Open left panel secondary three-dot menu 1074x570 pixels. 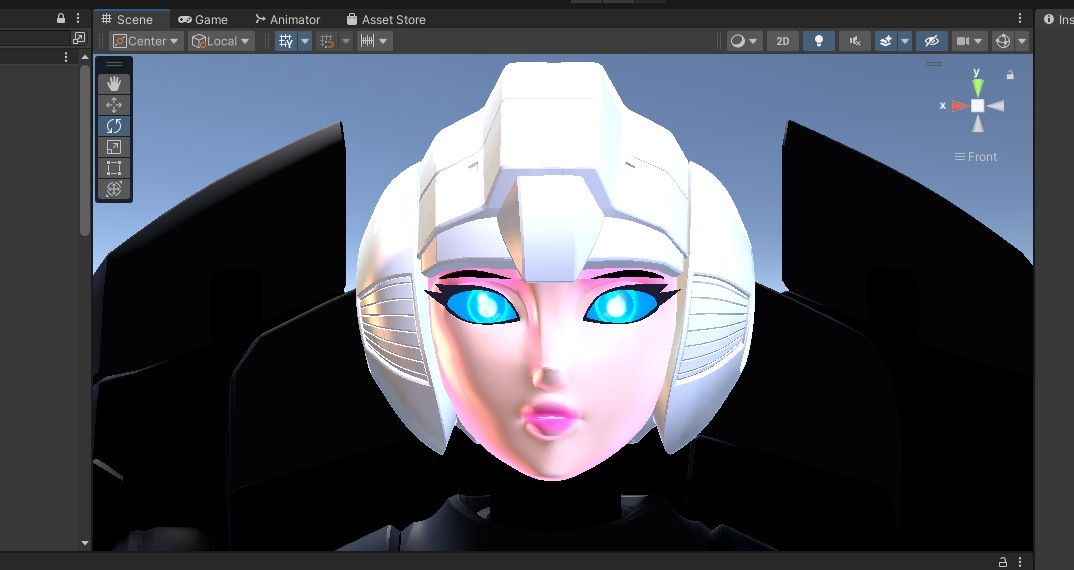tap(66, 57)
